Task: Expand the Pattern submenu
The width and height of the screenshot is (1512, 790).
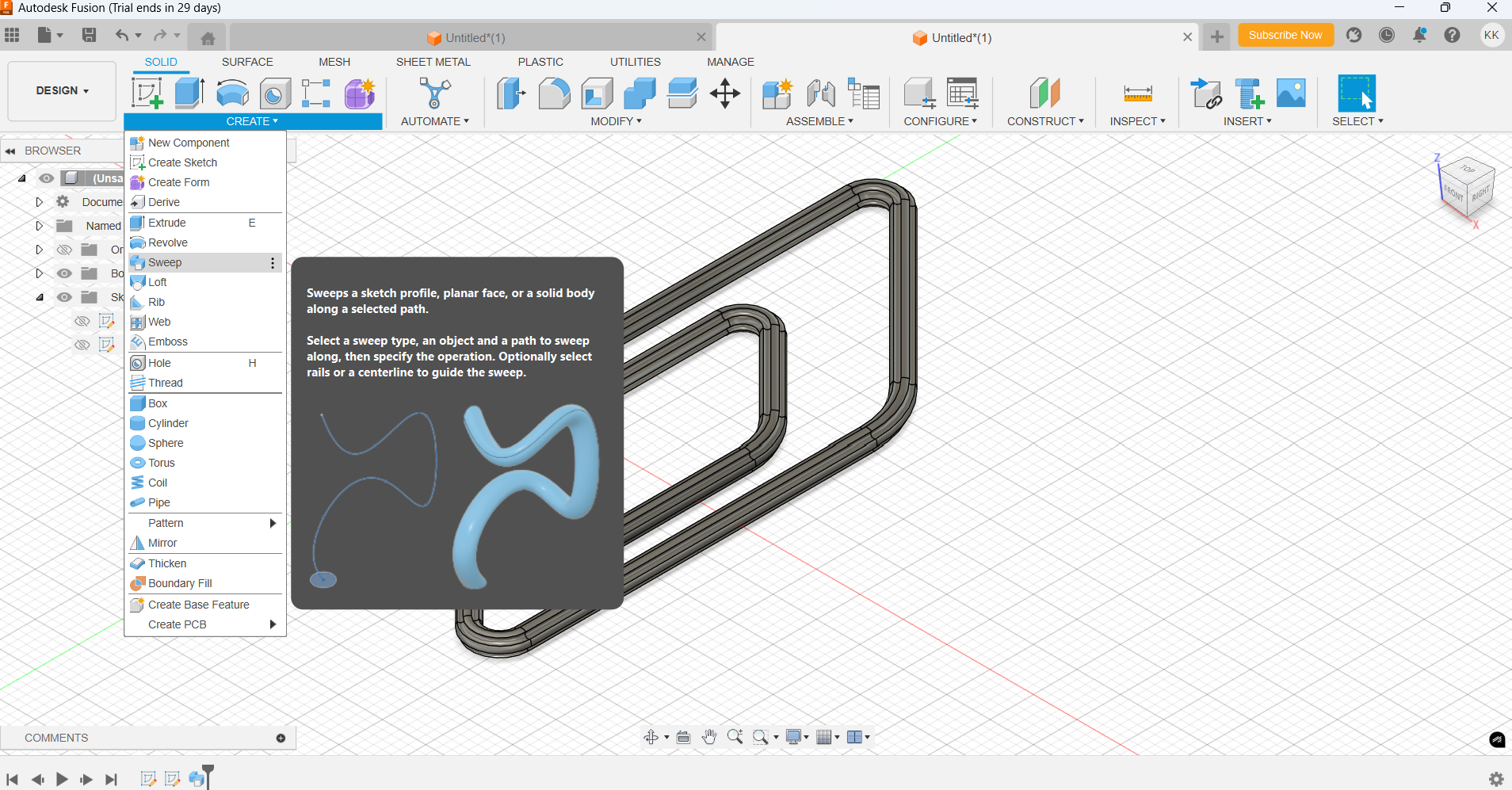Action: pos(204,523)
